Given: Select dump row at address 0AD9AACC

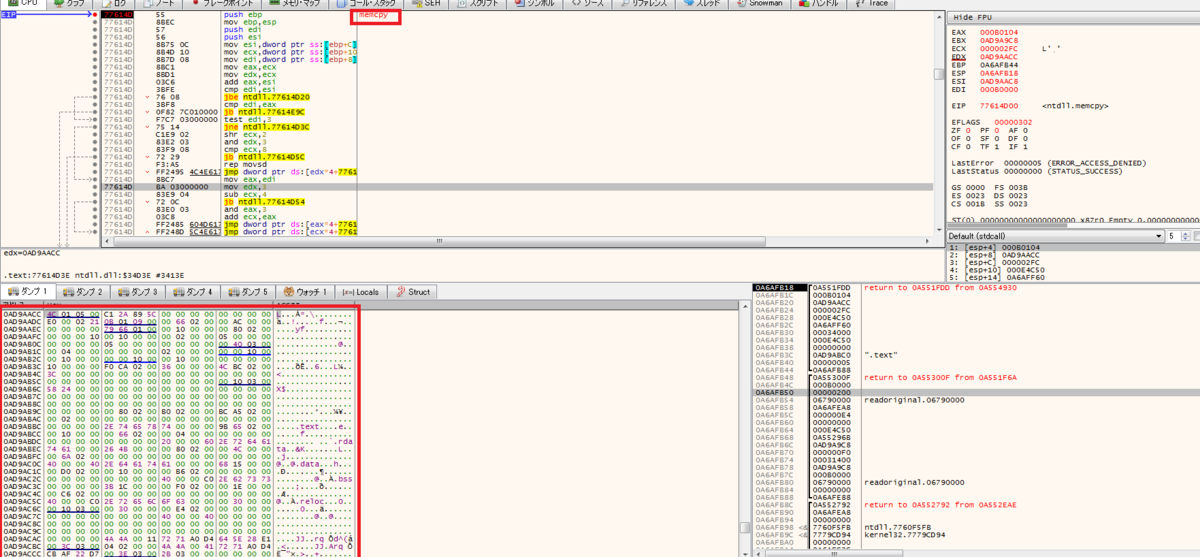Looking at the screenshot, I should pyautogui.click(x=180, y=314).
